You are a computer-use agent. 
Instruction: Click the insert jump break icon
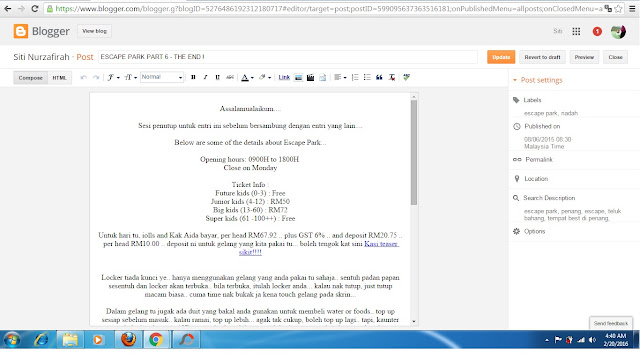(322, 78)
